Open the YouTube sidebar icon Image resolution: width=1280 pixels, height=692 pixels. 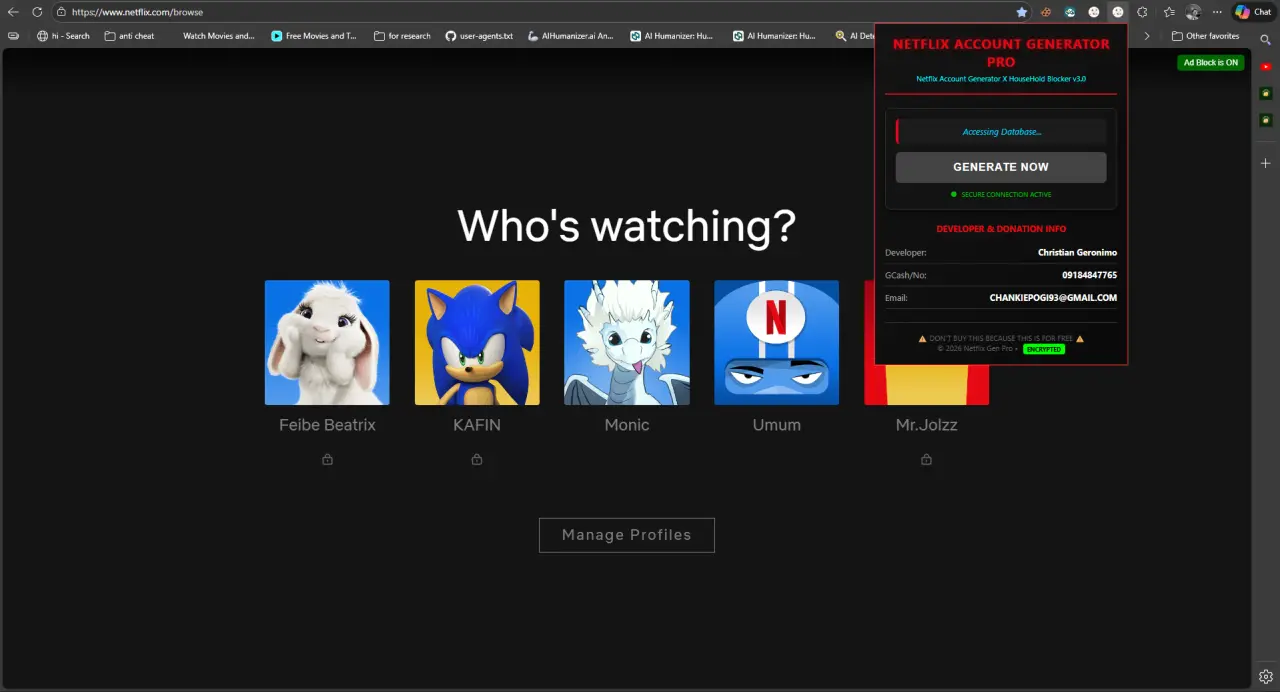(1266, 66)
